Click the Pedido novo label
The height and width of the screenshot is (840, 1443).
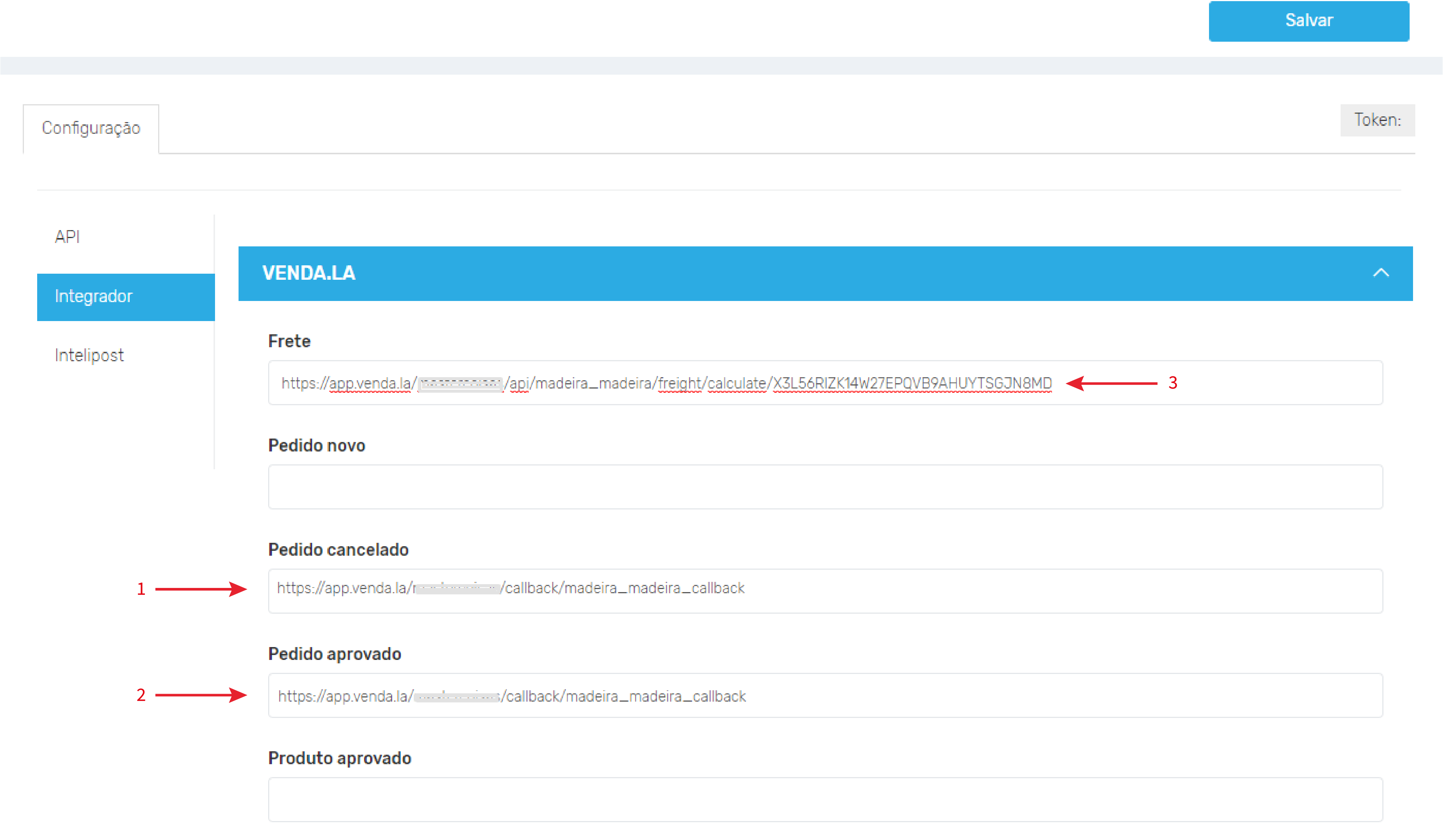point(316,445)
